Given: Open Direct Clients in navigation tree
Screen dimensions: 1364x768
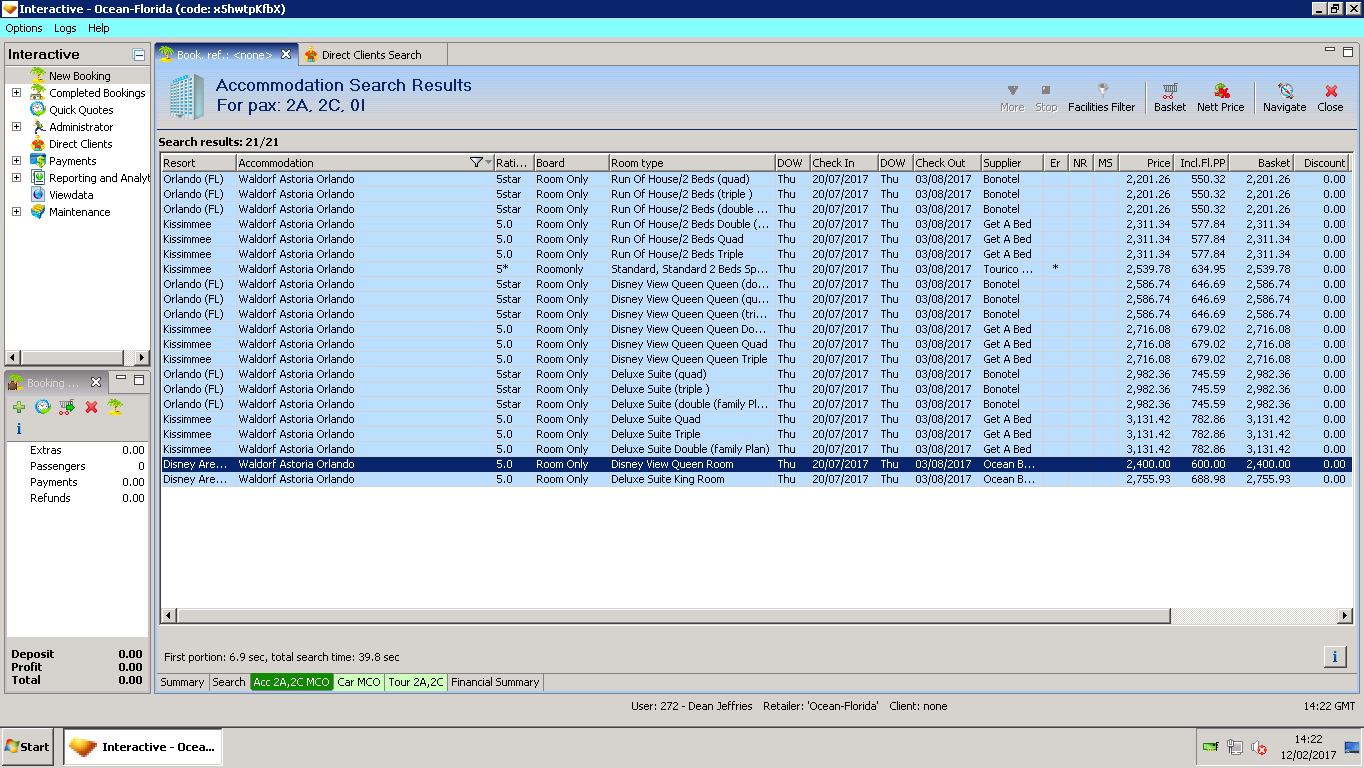Looking at the screenshot, I should click(x=81, y=144).
